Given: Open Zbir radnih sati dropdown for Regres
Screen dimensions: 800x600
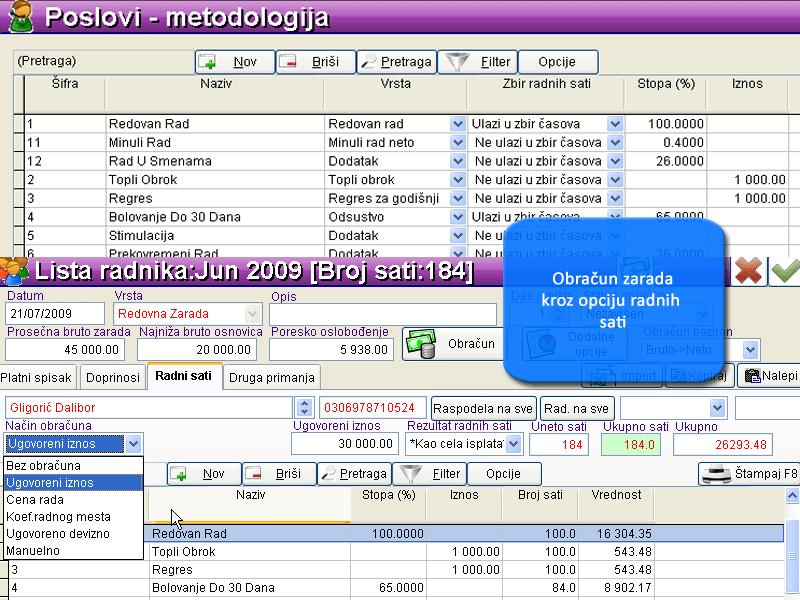Looking at the screenshot, I should tap(615, 198).
